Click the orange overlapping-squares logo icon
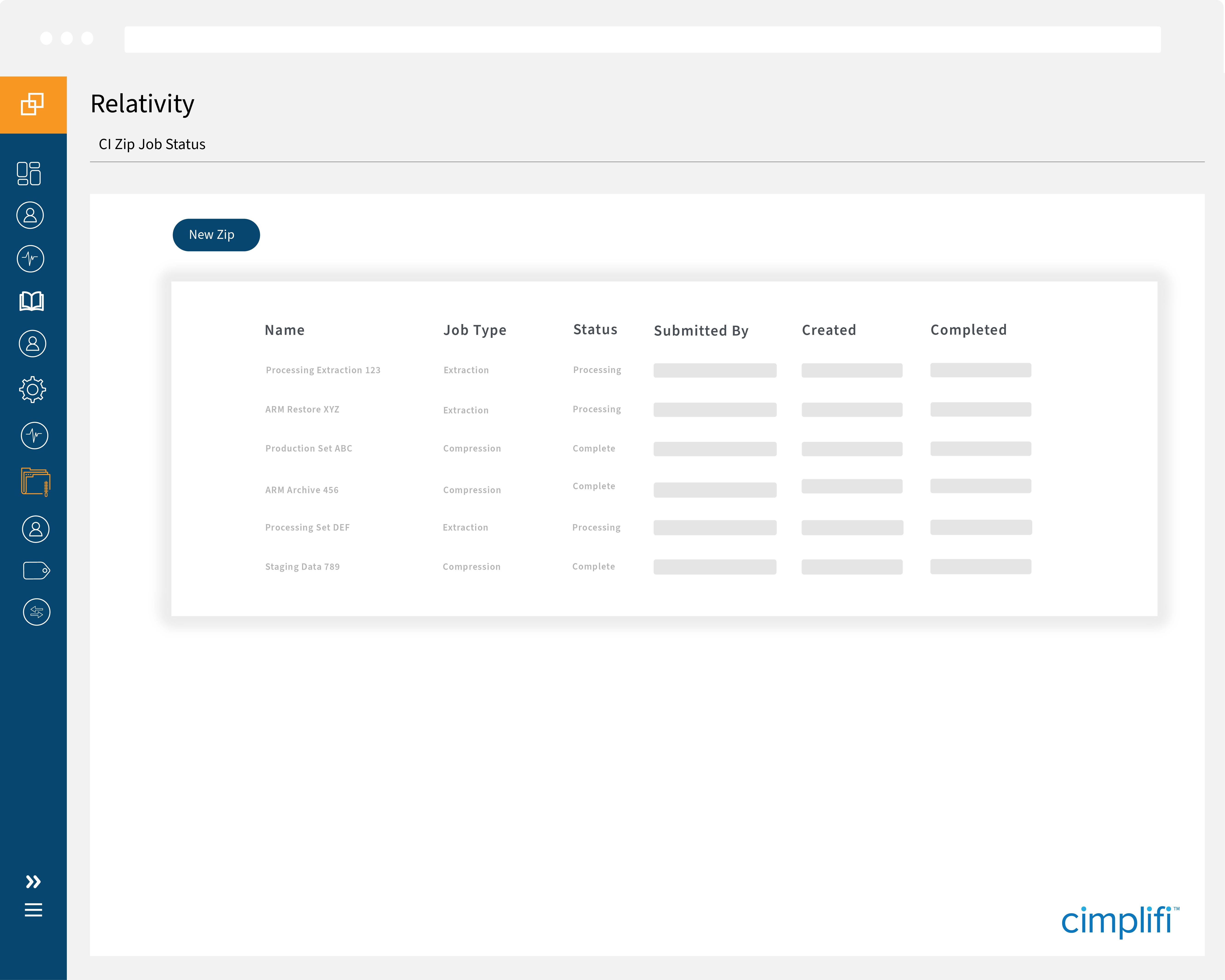 tap(32, 104)
